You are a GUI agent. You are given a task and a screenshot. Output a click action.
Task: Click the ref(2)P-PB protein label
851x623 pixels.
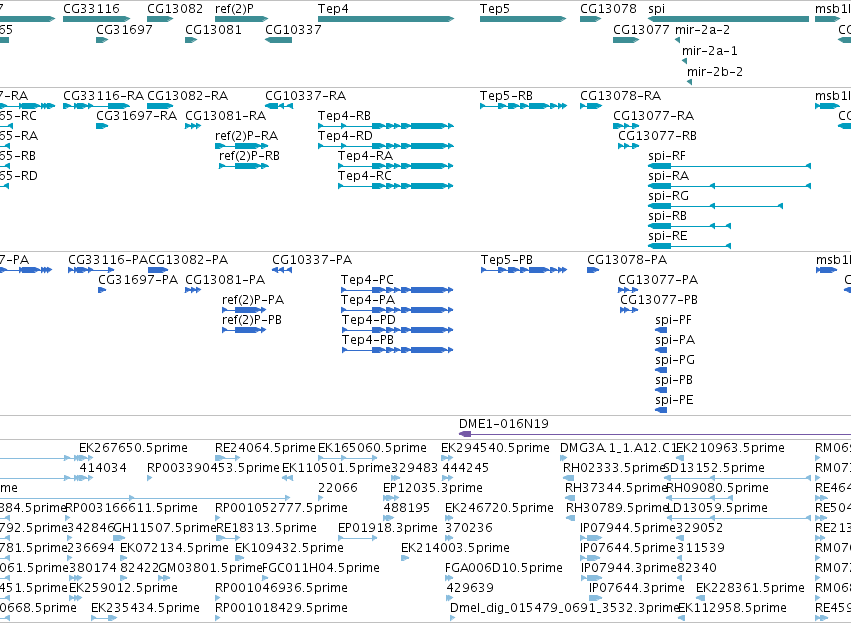coord(252,320)
